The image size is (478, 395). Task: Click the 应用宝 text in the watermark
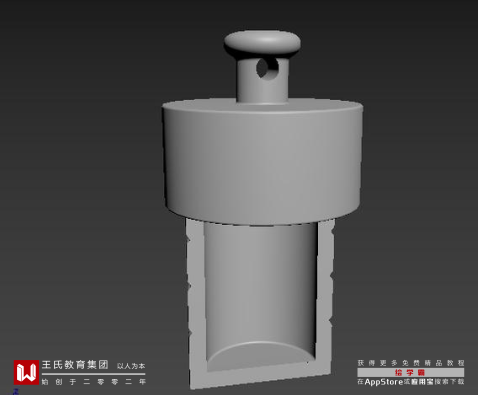tap(422, 382)
